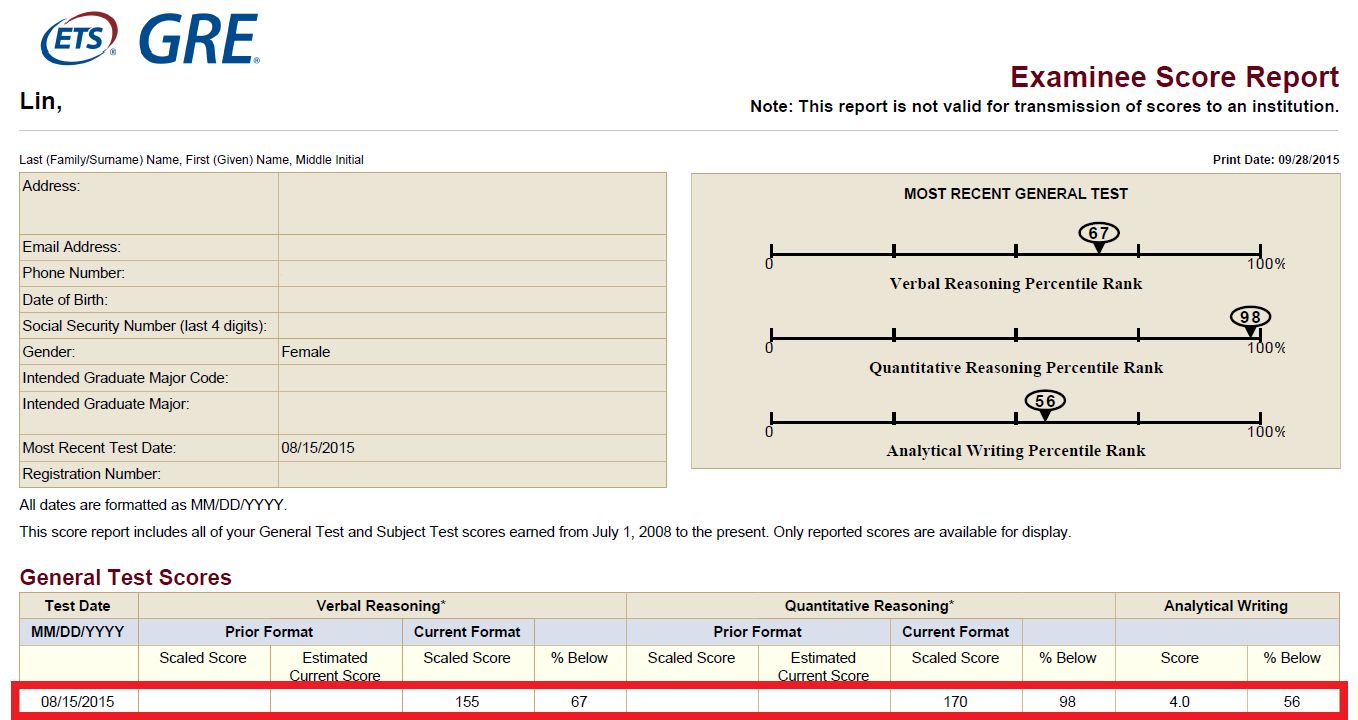This screenshot has height=720, width=1358.
Task: Click the Phone Number label
Action: click(x=73, y=273)
